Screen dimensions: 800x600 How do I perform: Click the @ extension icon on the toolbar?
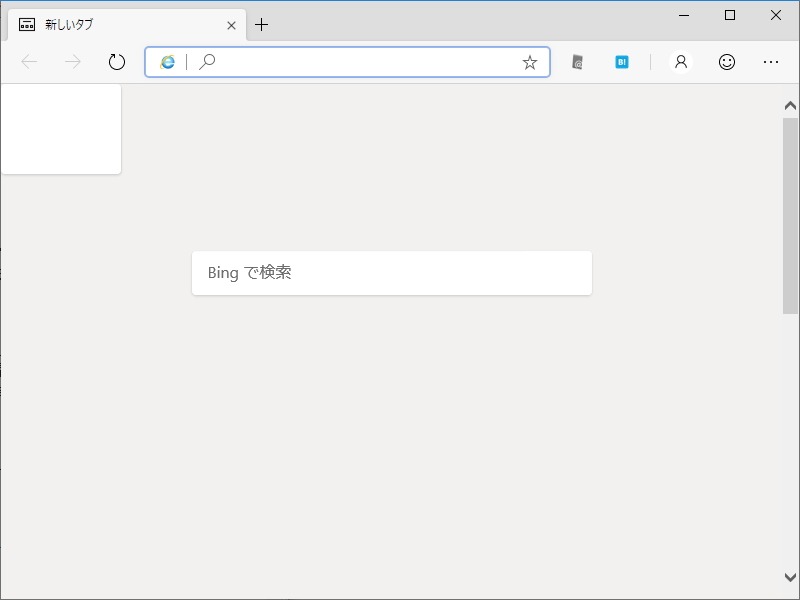(577, 62)
